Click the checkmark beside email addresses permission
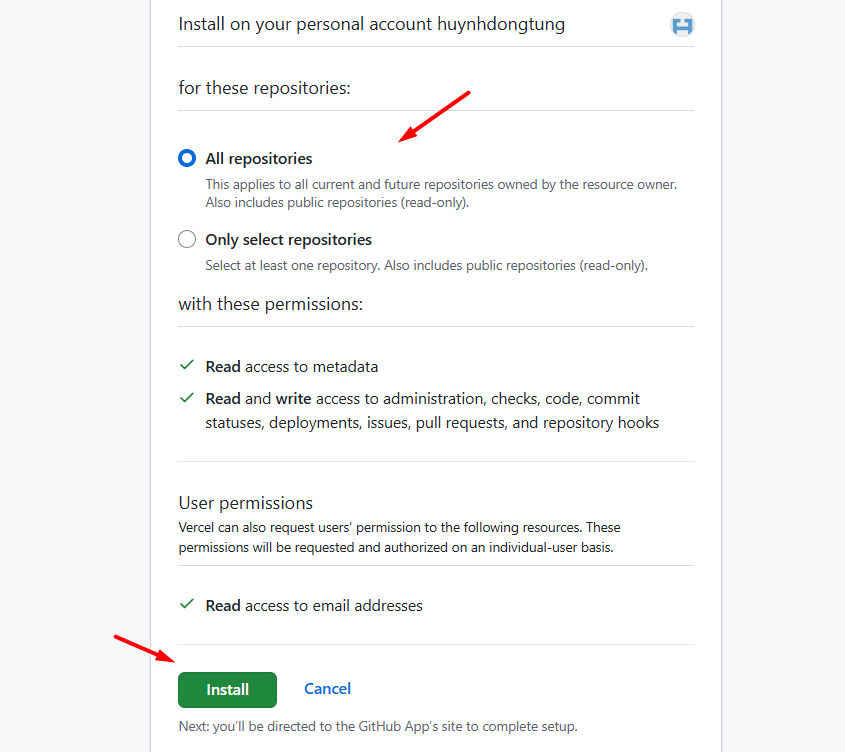Screen dimensions: 845x752 (186, 604)
